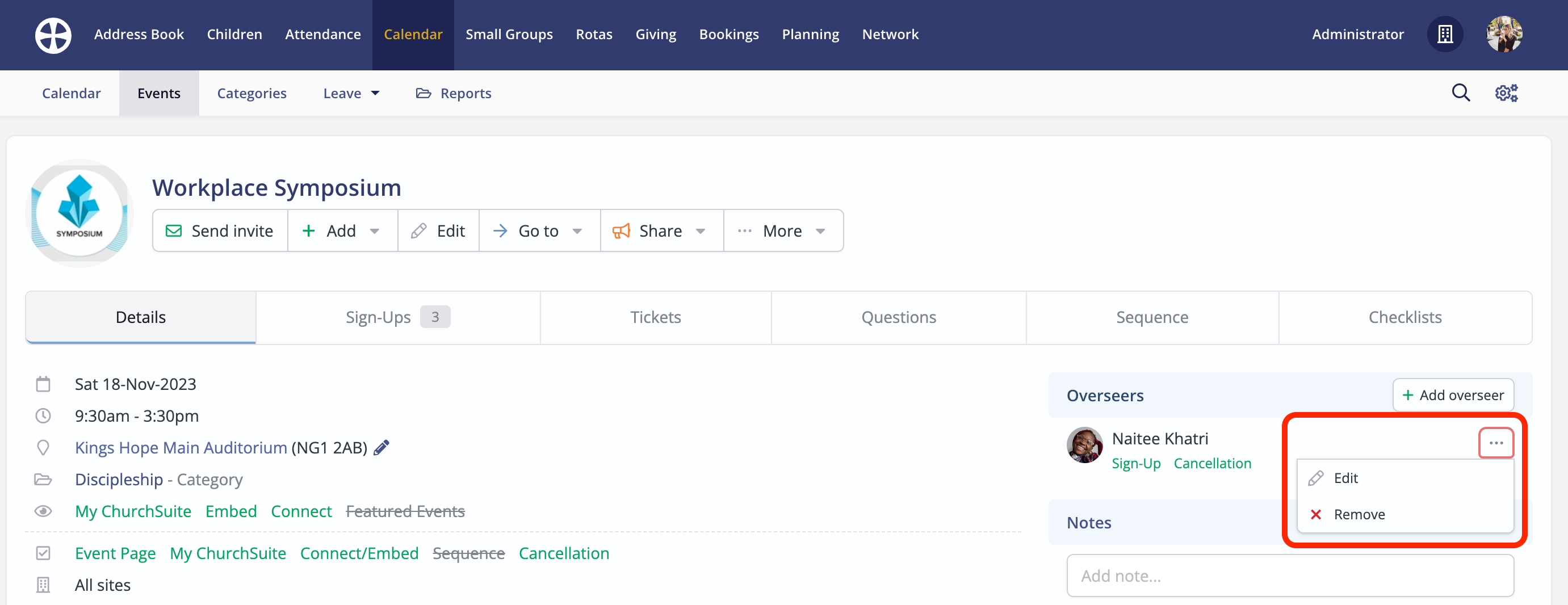
Task: Open the Planning module
Action: tap(811, 35)
